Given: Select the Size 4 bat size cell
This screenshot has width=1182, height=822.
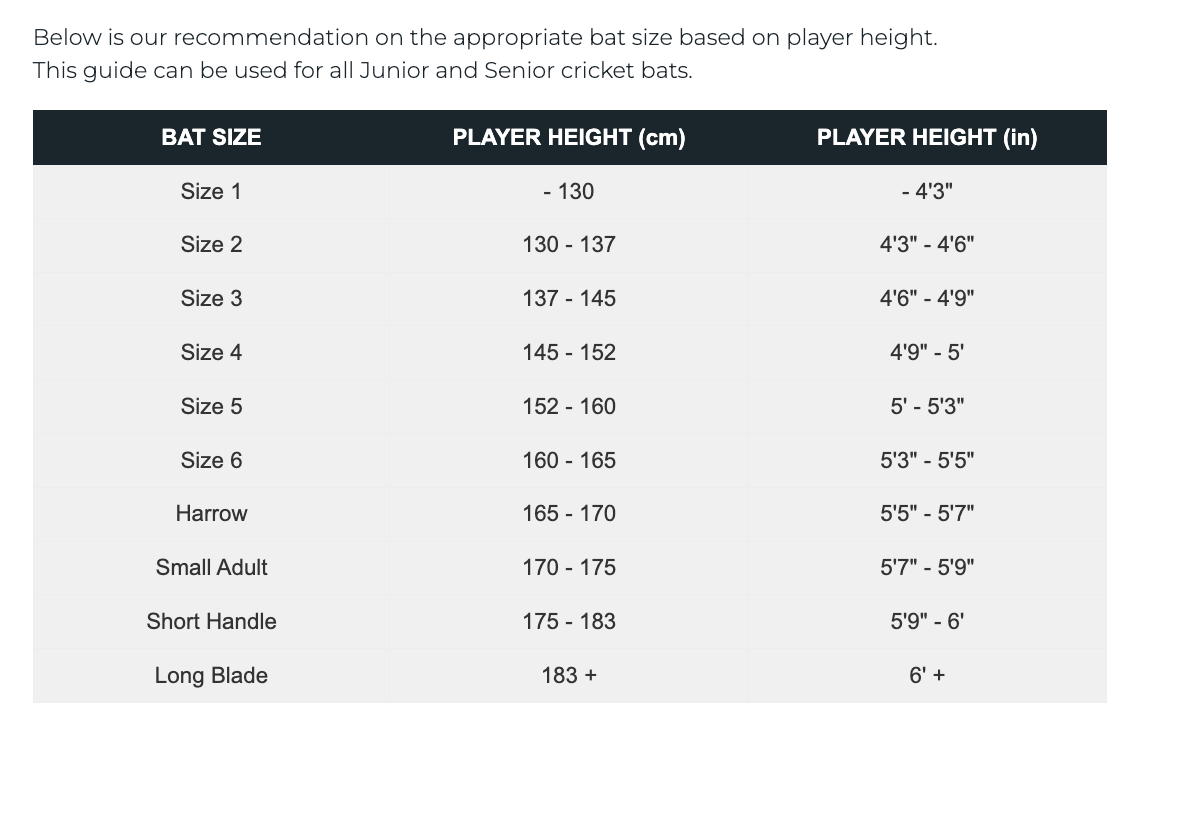Looking at the screenshot, I should point(211,352).
